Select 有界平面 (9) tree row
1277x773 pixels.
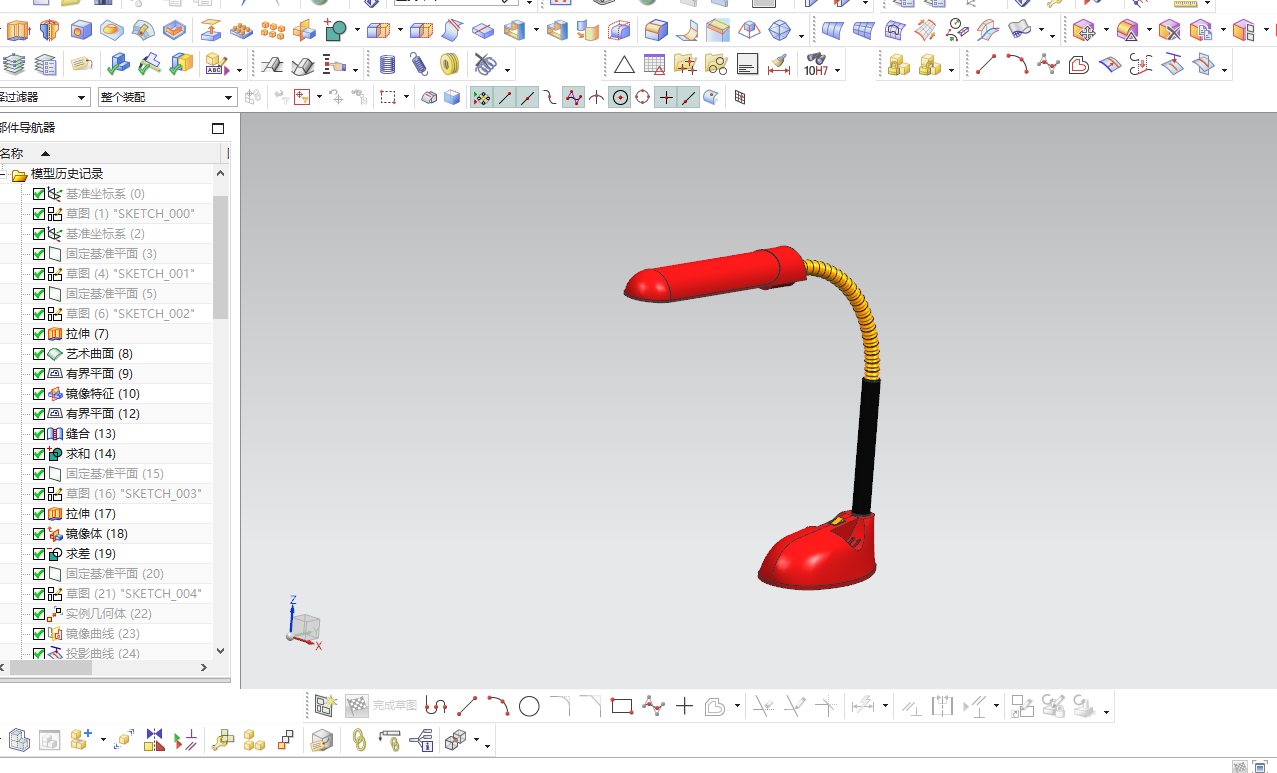pyautogui.click(x=99, y=374)
